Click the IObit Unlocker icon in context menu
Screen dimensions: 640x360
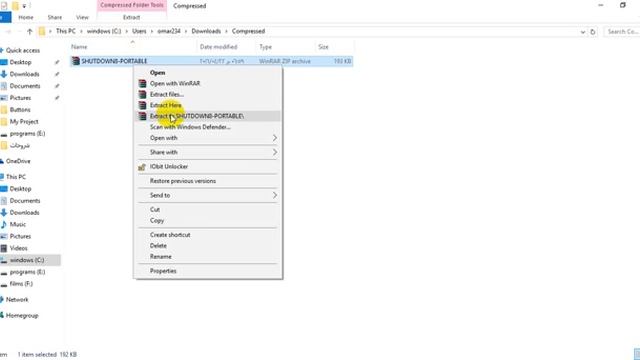(142, 167)
